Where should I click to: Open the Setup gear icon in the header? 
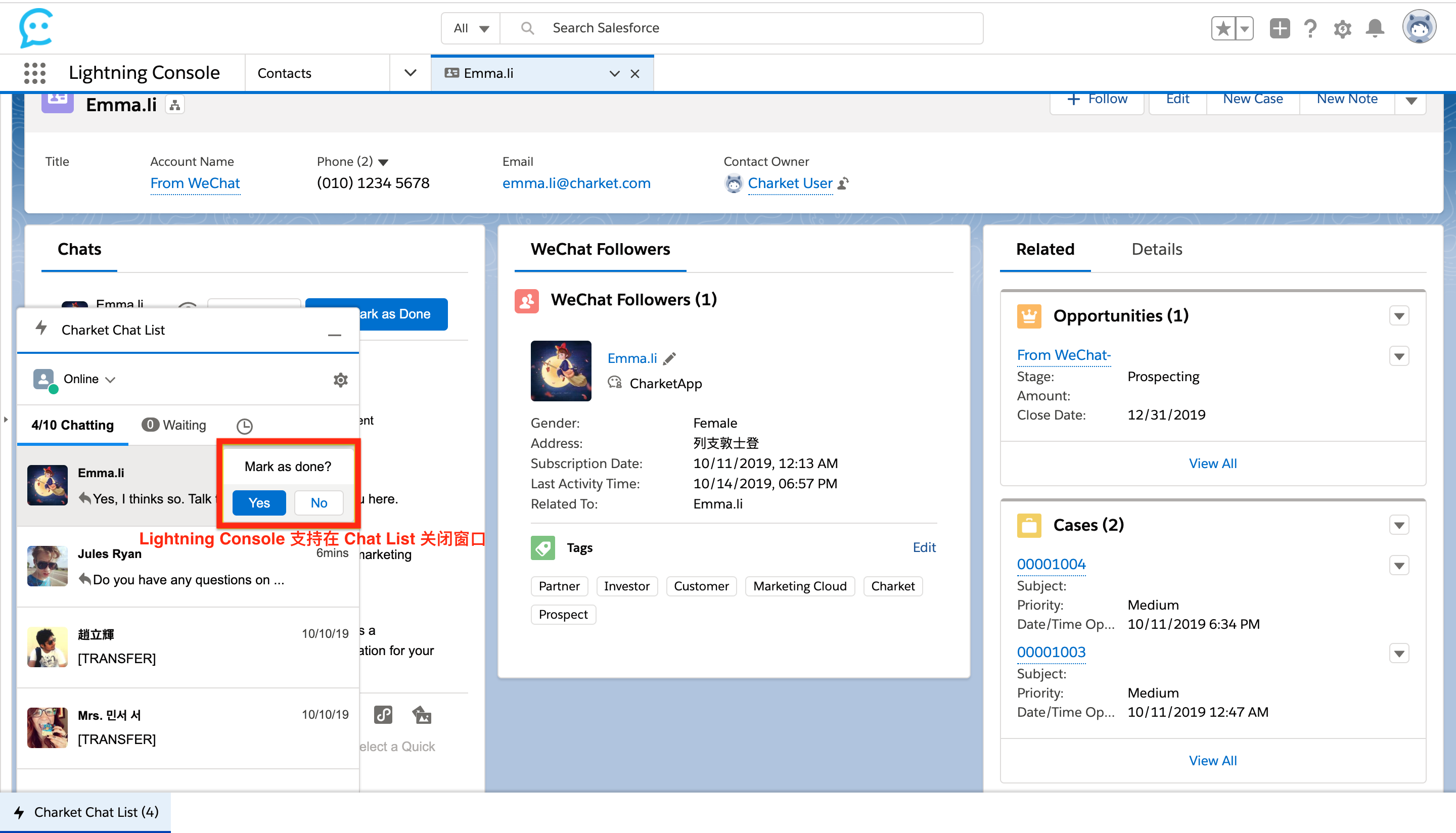coord(1342,28)
